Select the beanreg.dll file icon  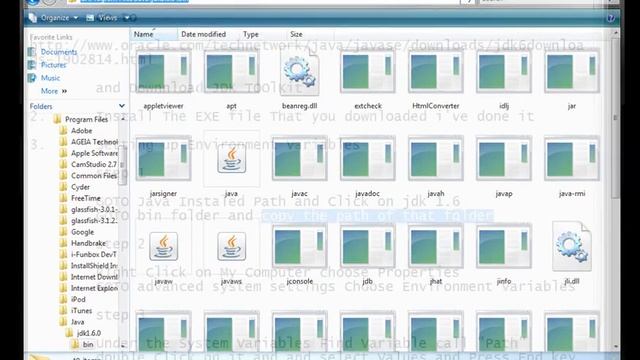coord(300,72)
